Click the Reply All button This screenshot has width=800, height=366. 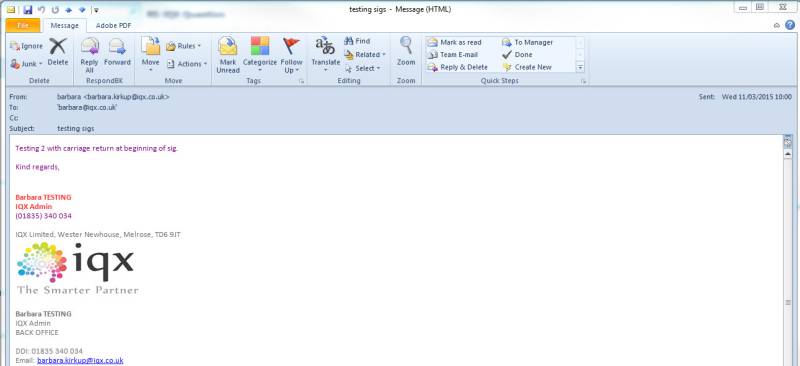pos(90,55)
